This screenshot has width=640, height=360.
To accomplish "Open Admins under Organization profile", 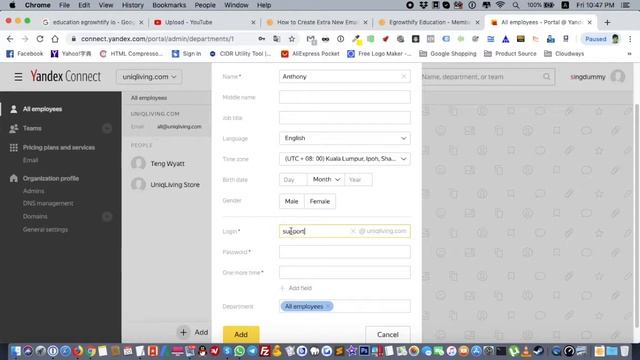I will click(33, 191).
